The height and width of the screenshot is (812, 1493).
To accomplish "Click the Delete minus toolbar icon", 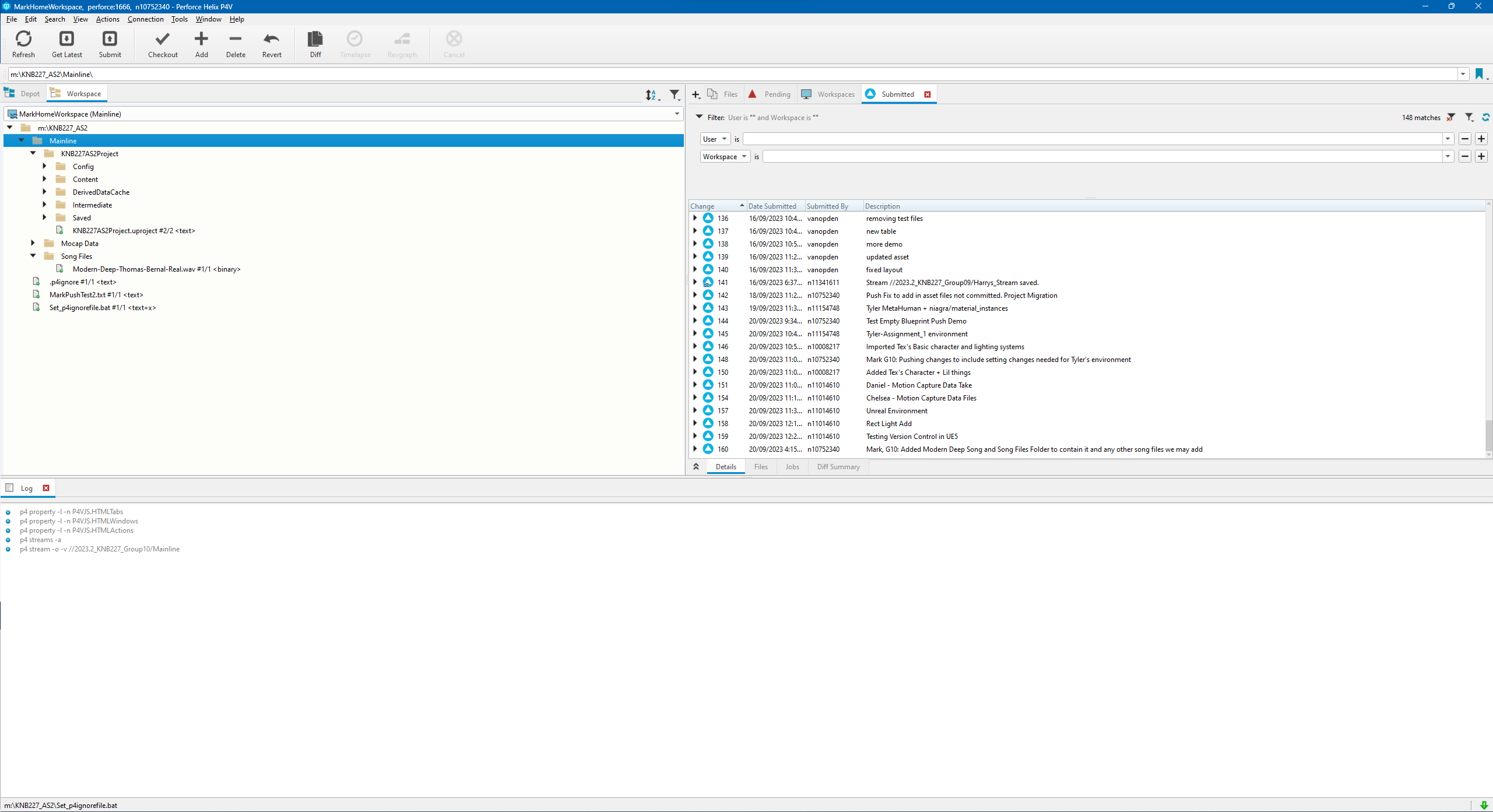I will [236, 39].
